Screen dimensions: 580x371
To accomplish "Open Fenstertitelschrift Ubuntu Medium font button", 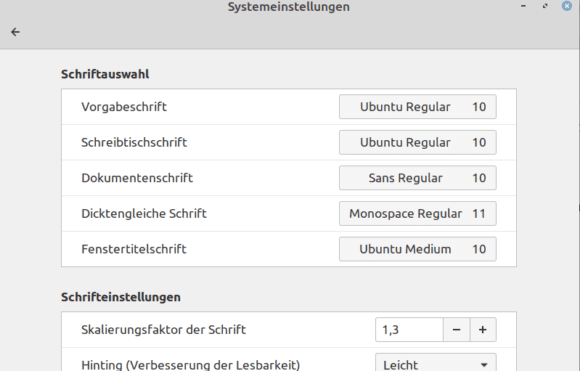I will (418, 249).
